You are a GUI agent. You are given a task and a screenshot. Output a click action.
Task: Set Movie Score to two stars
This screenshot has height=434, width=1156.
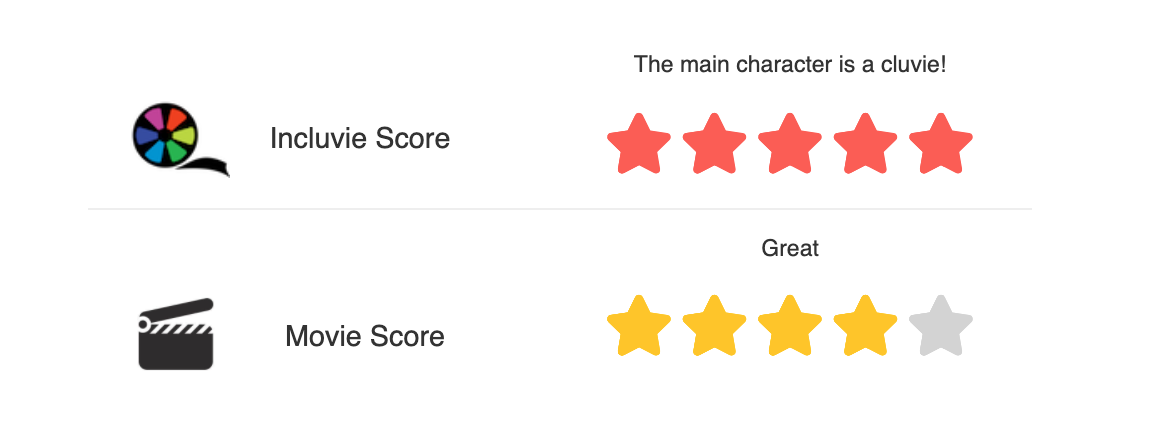point(714,325)
